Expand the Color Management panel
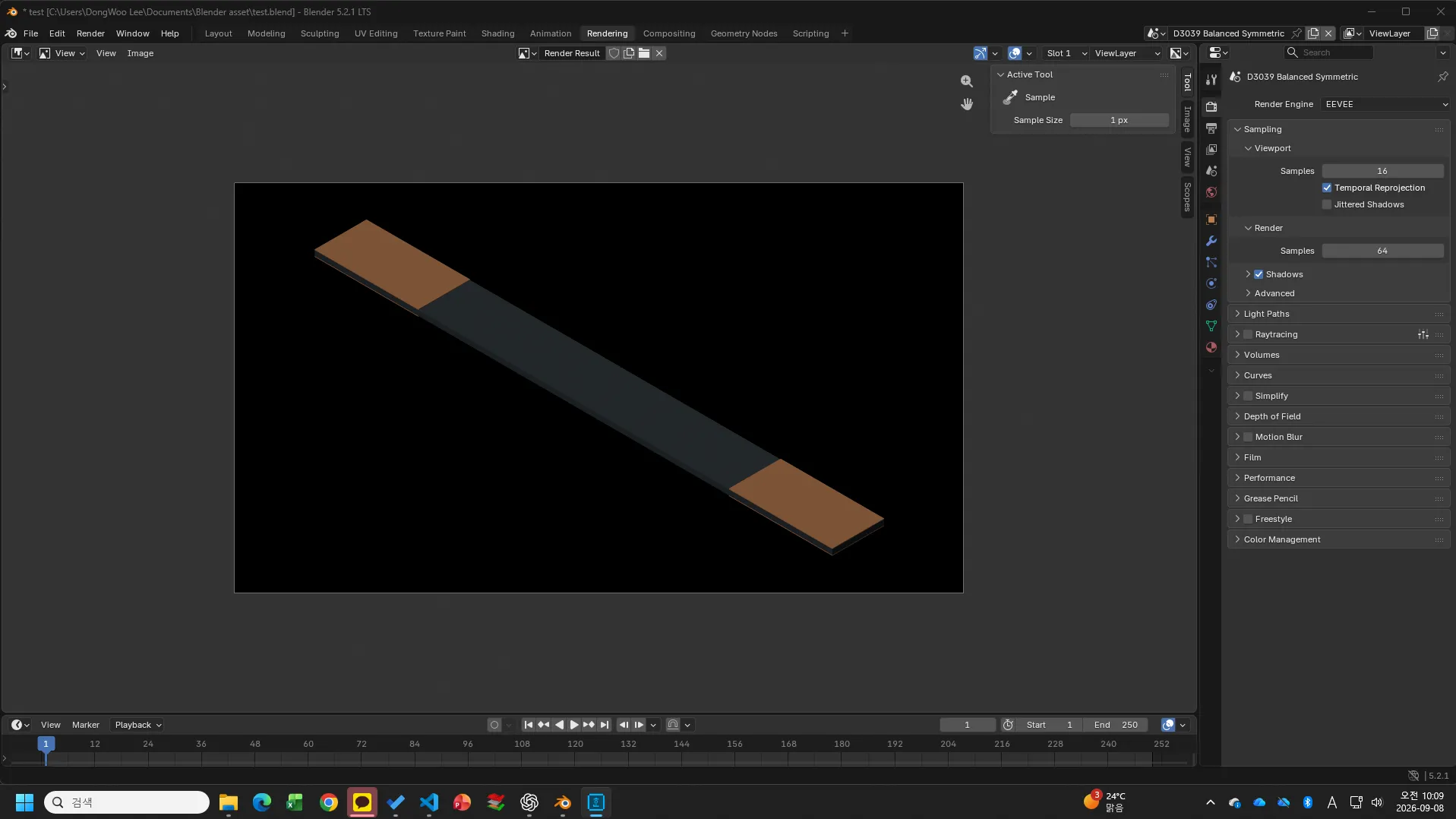 [1338, 539]
